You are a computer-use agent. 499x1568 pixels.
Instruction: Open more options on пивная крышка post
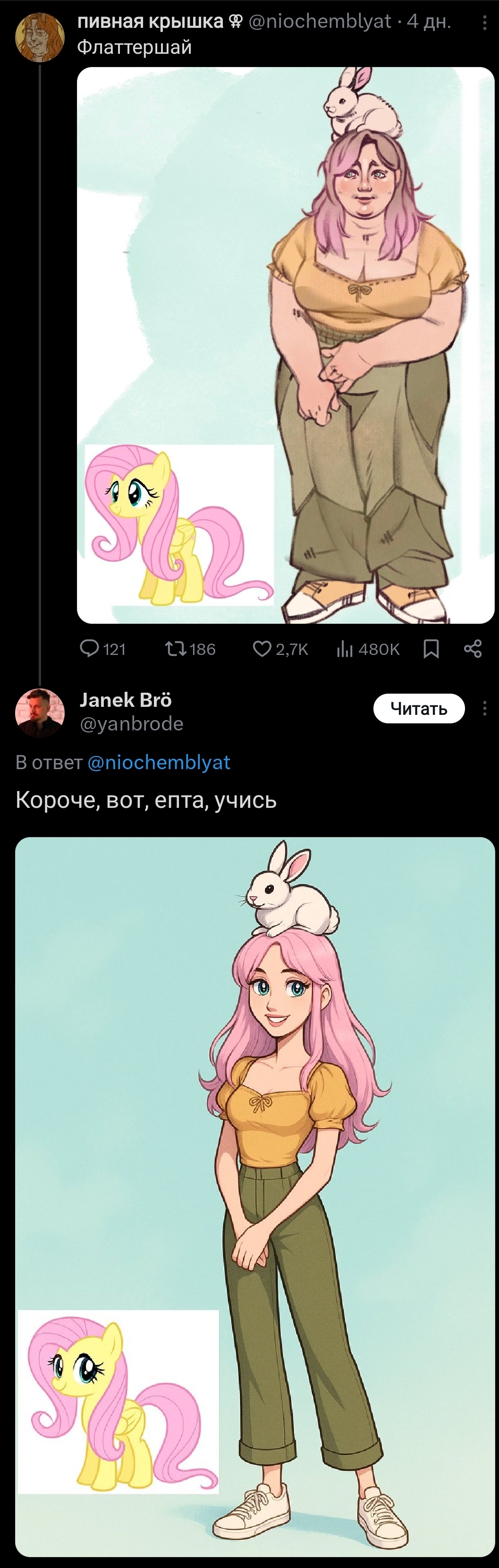coord(484,23)
